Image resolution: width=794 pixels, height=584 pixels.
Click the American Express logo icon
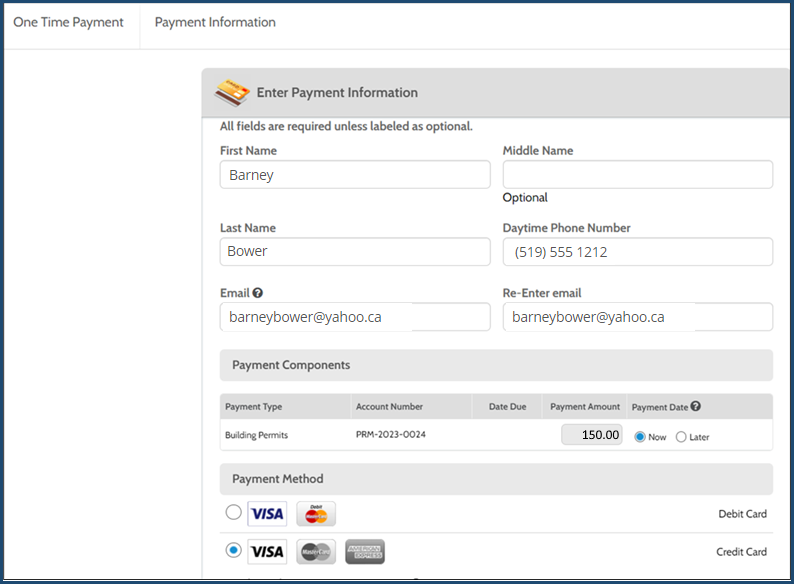coord(364,551)
